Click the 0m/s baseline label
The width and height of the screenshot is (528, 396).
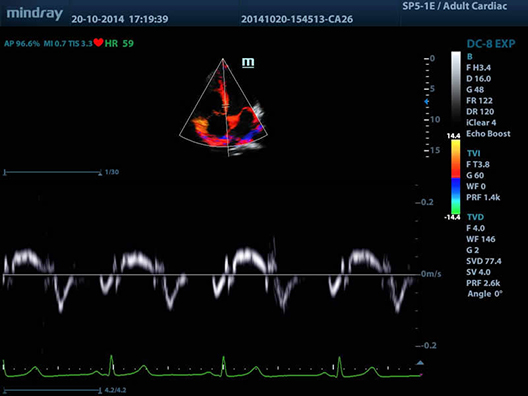(431, 274)
